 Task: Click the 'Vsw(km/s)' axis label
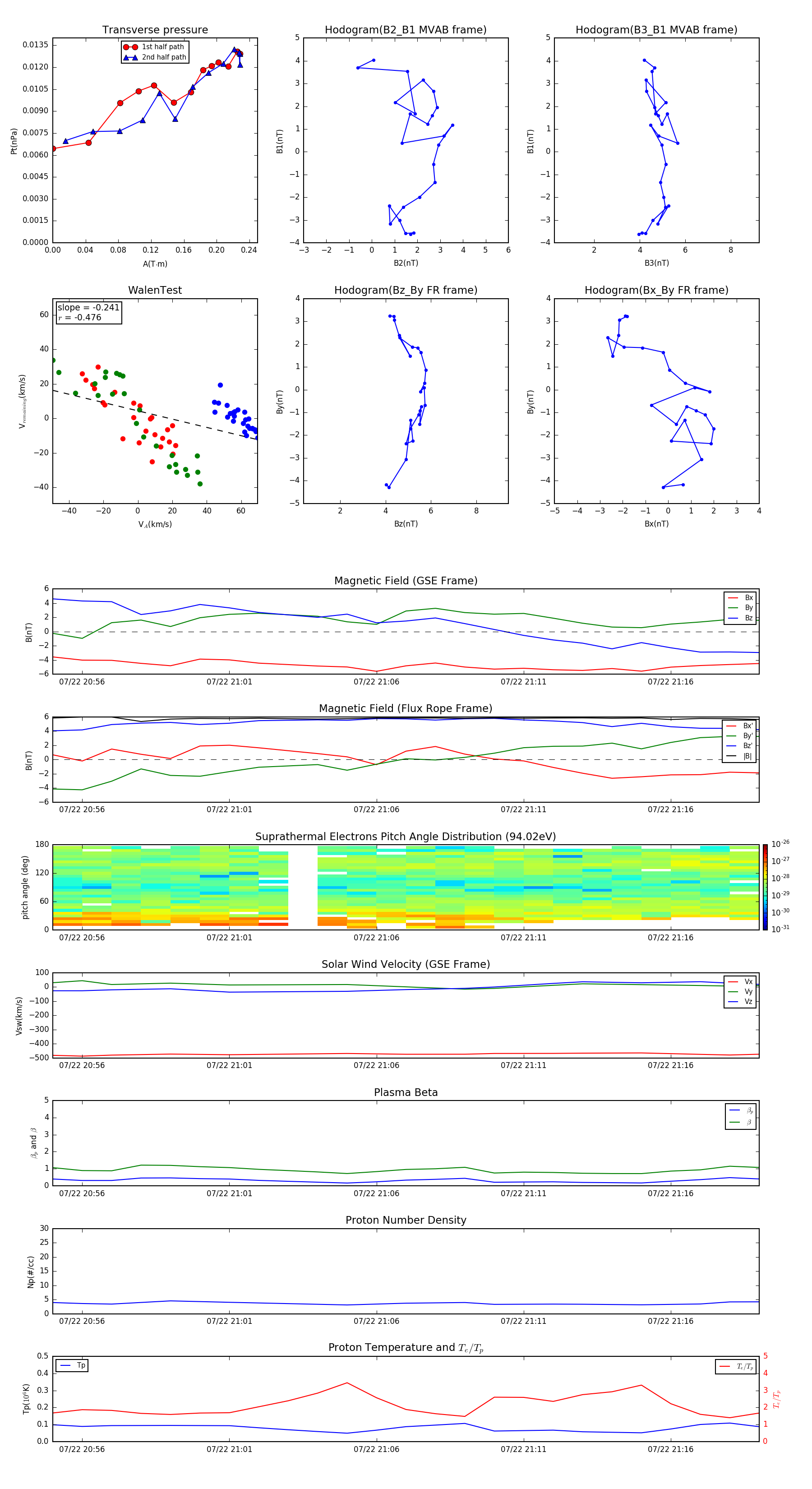(x=18, y=1016)
